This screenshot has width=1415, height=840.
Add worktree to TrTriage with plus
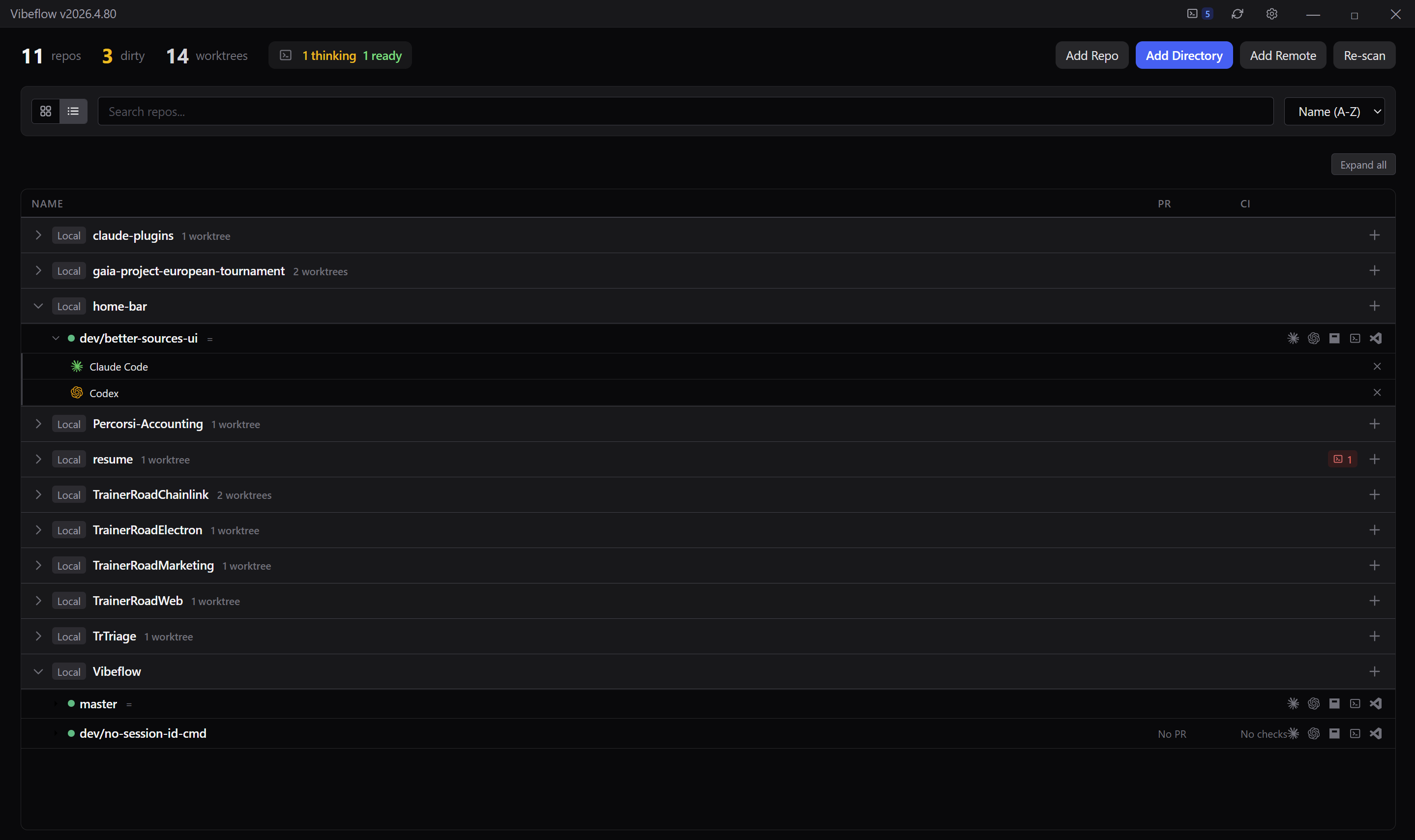[x=1374, y=636]
